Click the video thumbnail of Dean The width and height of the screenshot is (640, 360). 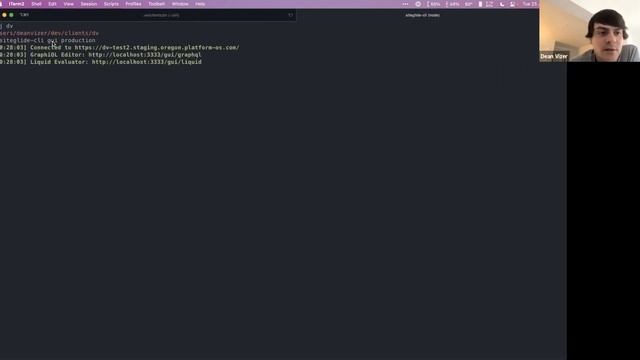[x=589, y=31]
